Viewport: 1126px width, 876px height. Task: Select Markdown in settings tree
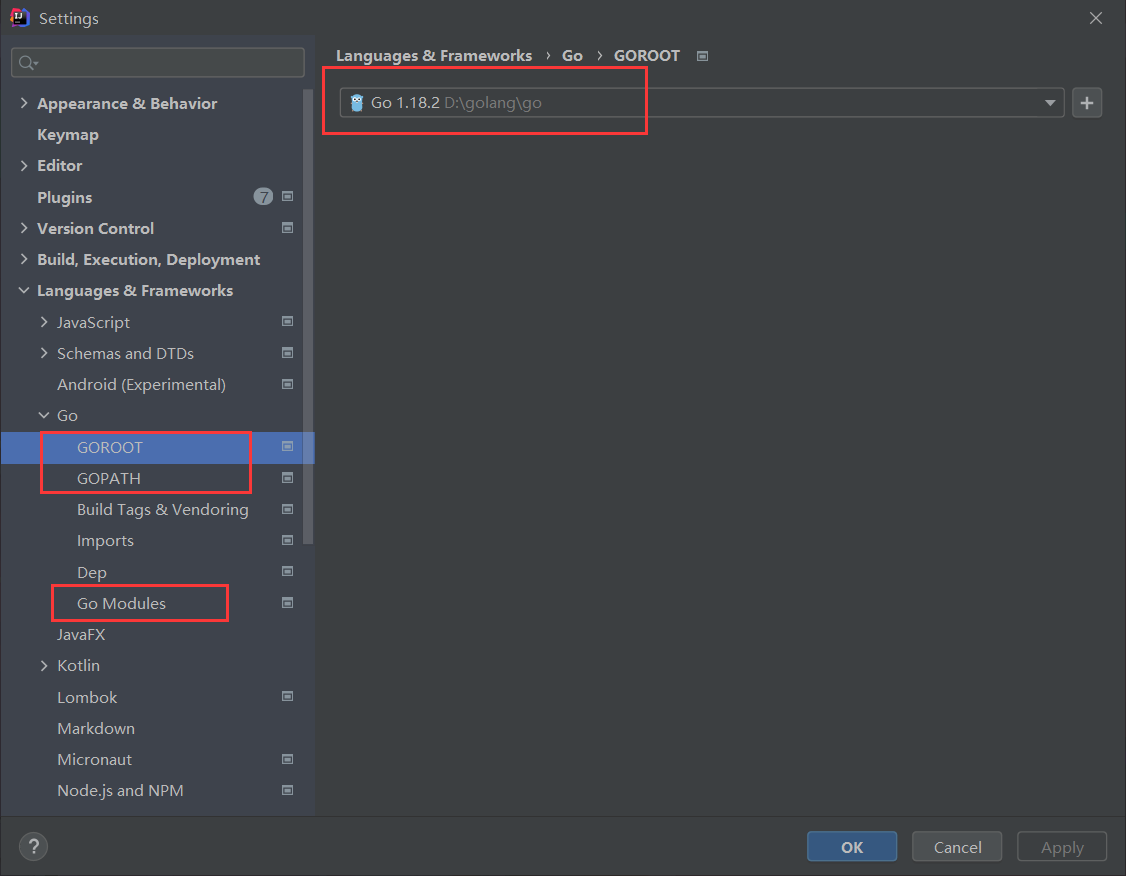96,728
